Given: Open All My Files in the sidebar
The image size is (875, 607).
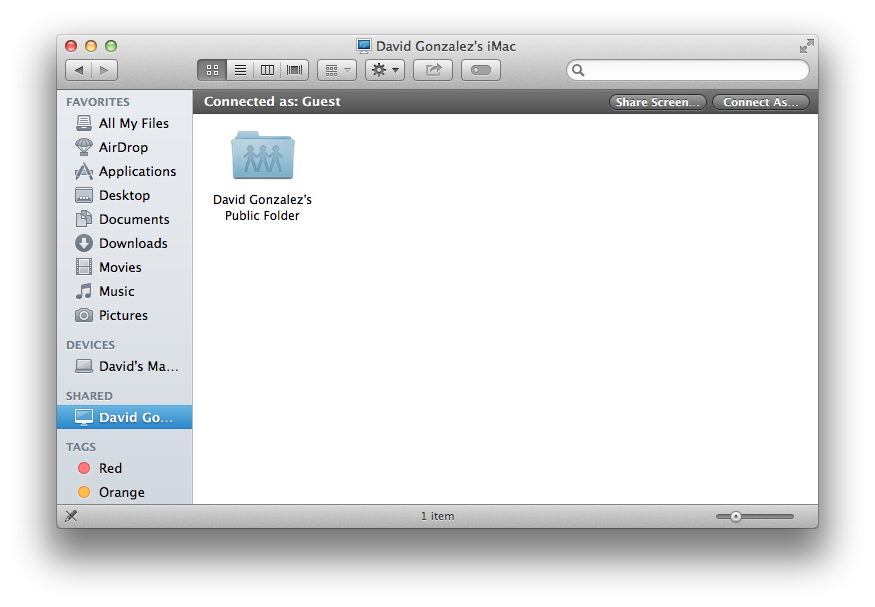Looking at the screenshot, I should coord(124,123).
